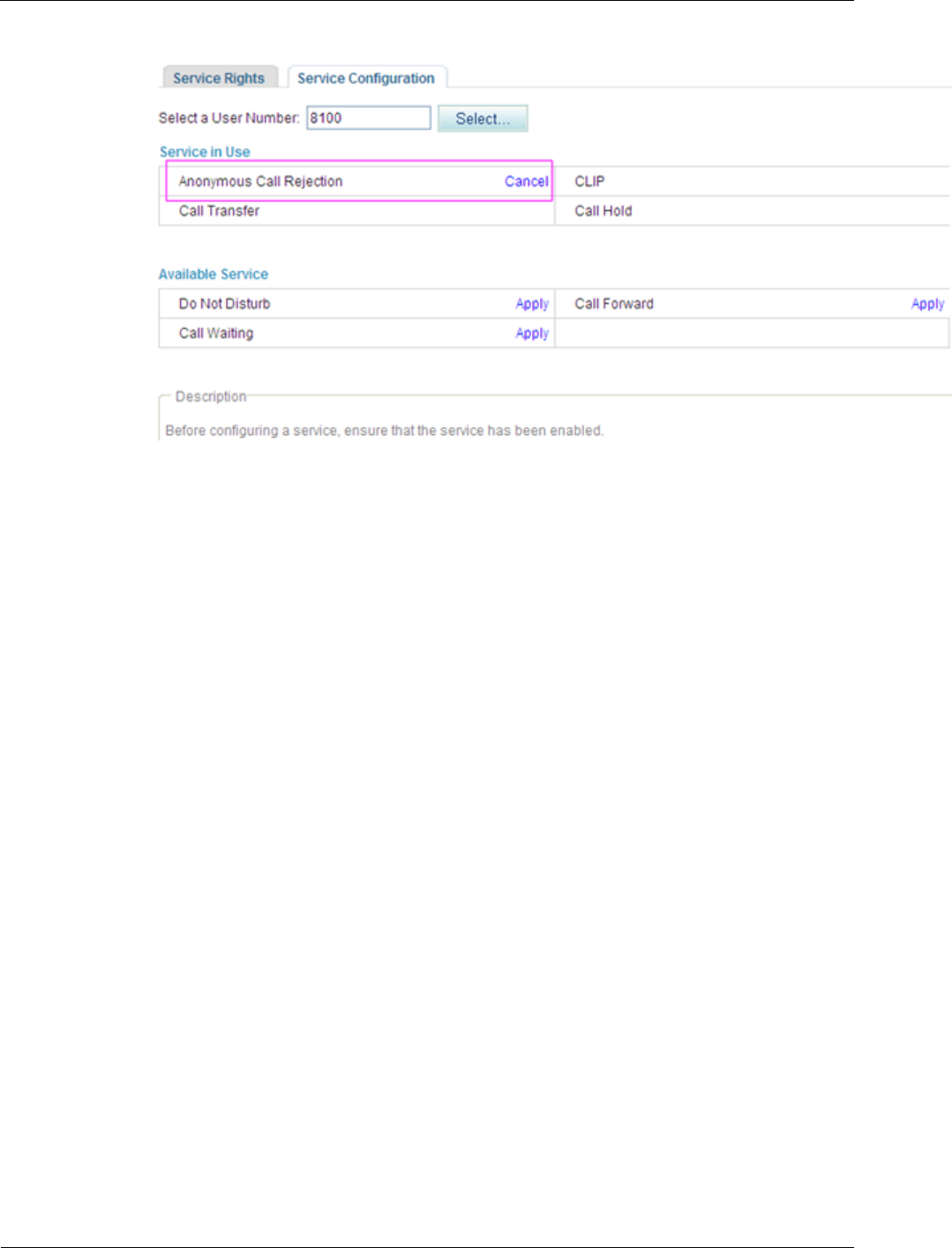This screenshot has height=1248, width=952.
Task: Click the Call Waiting label
Action: (x=216, y=333)
